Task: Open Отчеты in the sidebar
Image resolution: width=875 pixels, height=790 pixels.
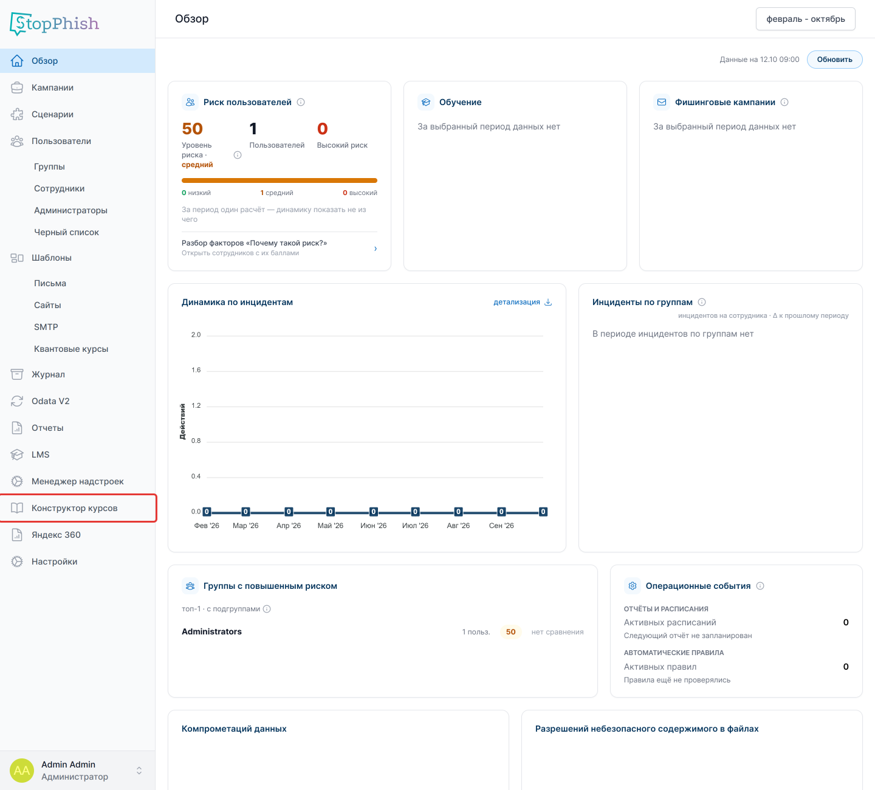Action: coord(78,428)
